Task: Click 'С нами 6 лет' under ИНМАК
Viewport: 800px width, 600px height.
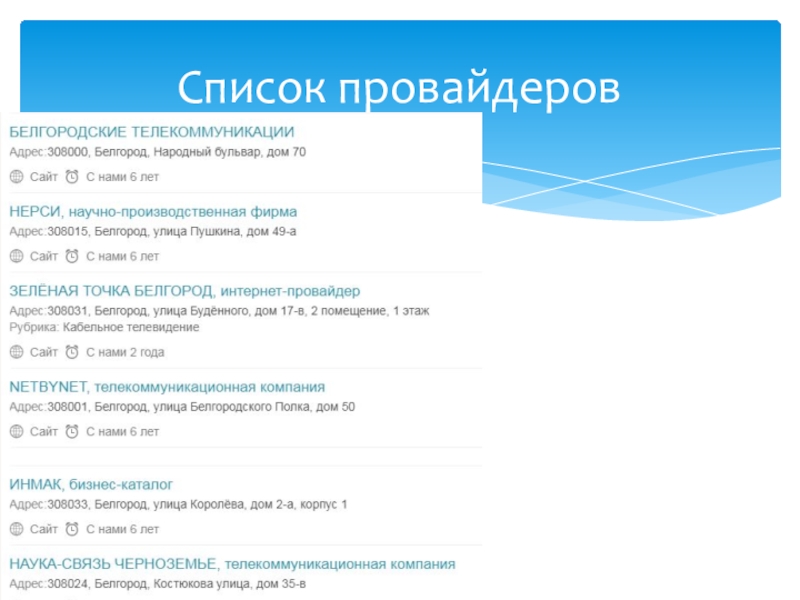Action: [122, 530]
